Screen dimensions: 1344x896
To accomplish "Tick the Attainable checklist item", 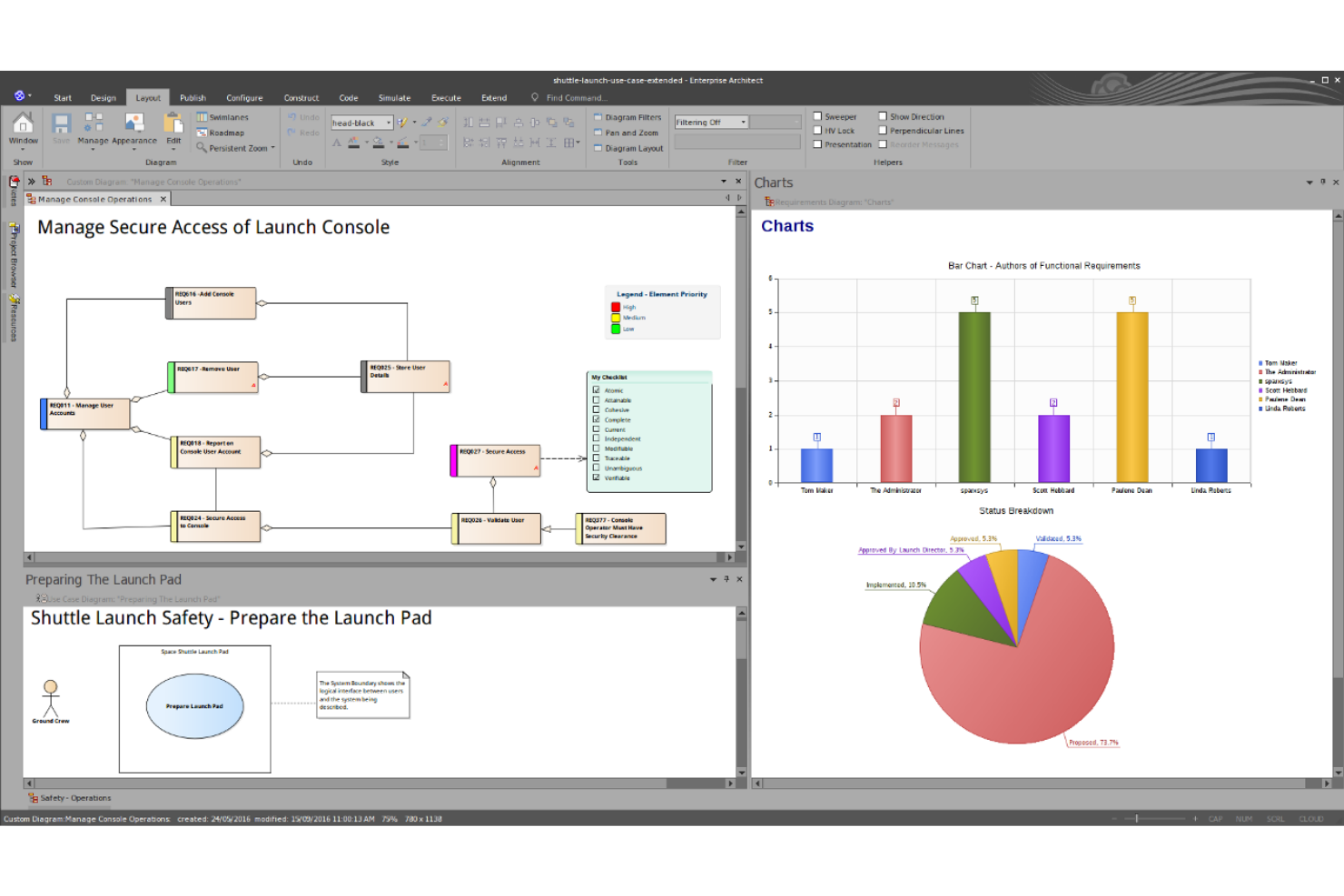I will pyautogui.click(x=597, y=399).
